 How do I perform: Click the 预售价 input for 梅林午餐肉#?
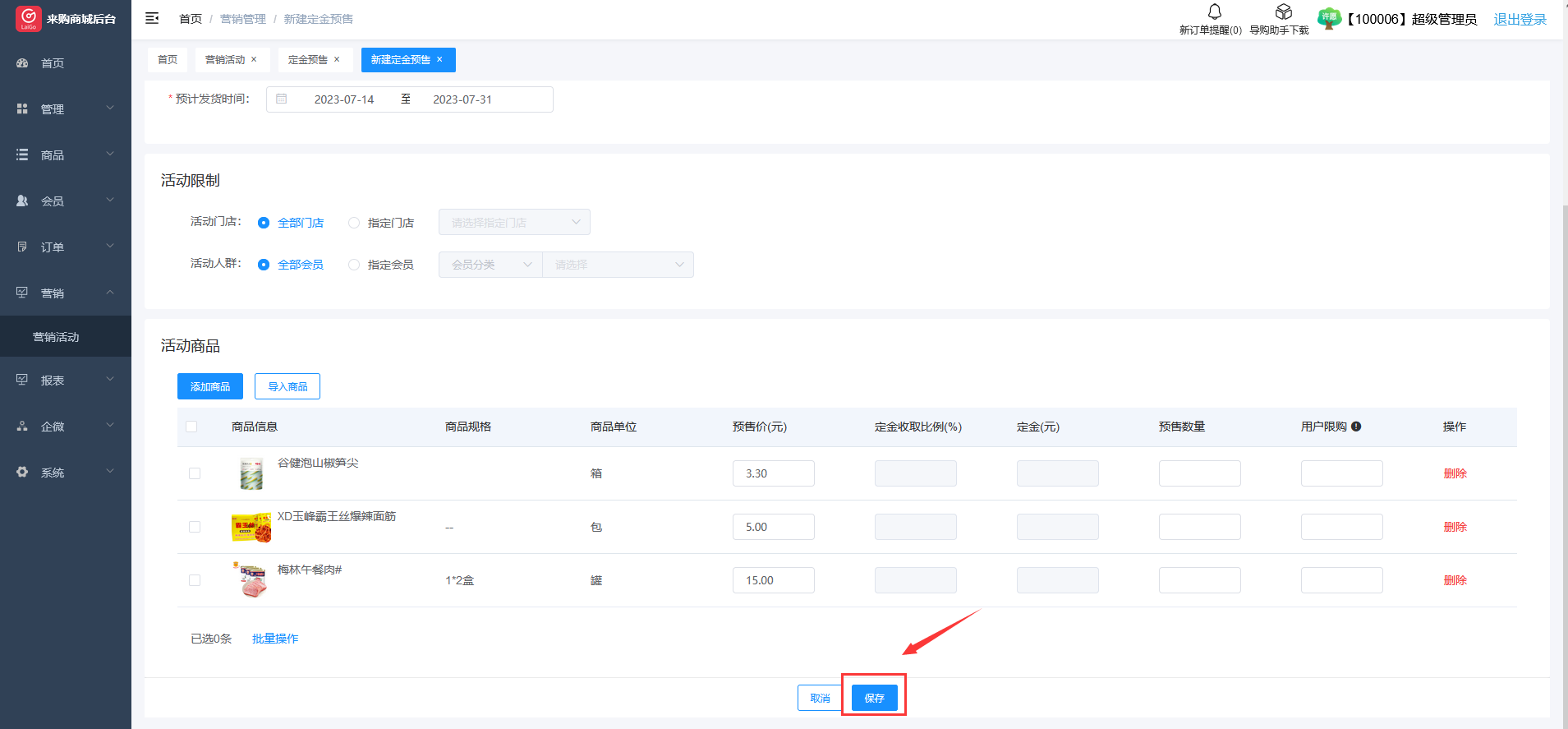pyautogui.click(x=773, y=580)
